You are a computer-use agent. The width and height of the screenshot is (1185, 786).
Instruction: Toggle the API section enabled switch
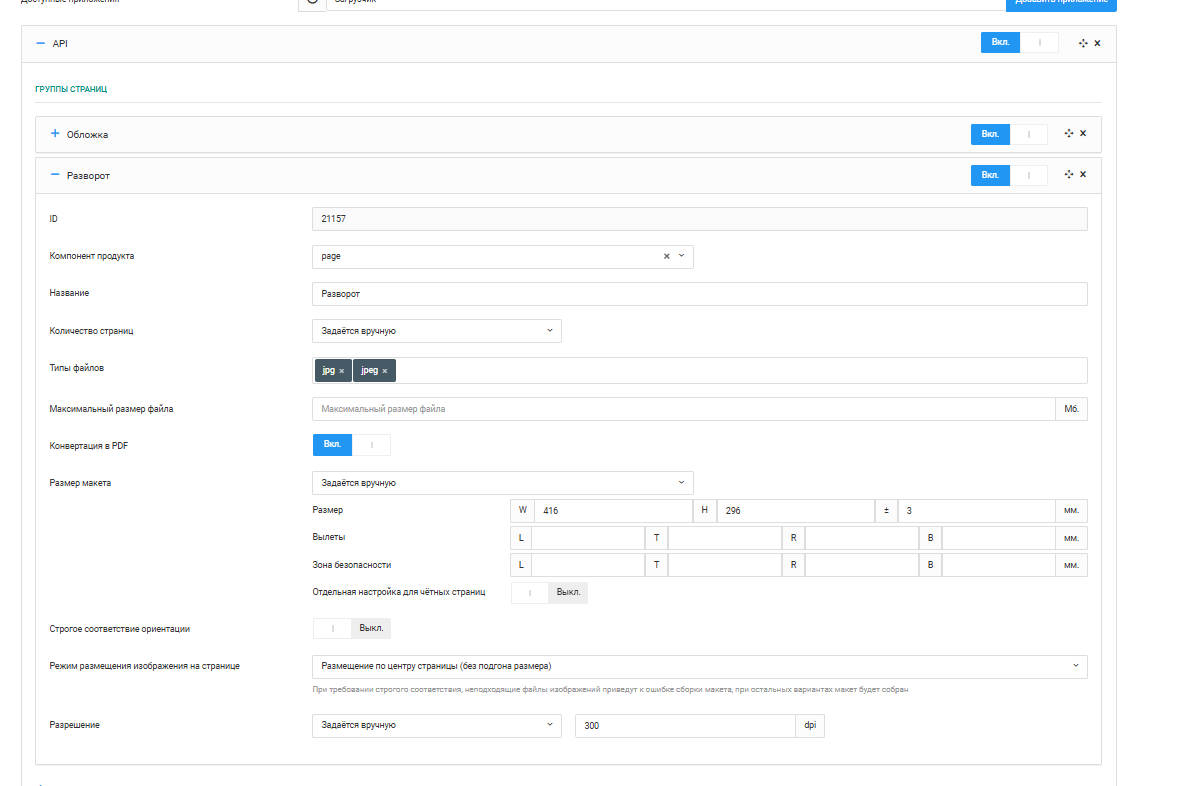[x=1019, y=42]
